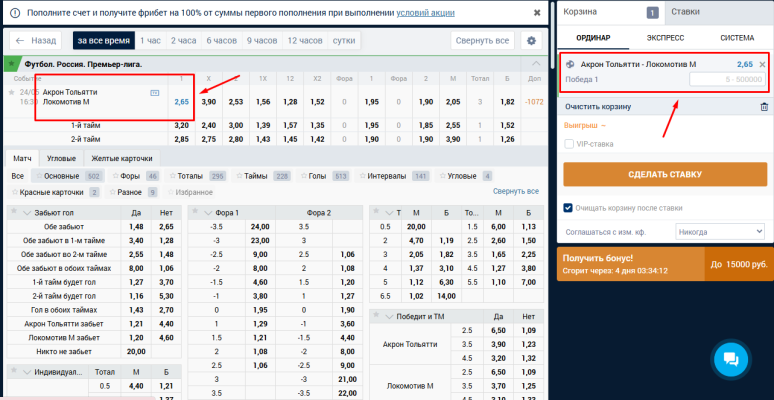Star the Индивидуальный тотал block
Image resolution: width=774 pixels, height=400 pixels.
tap(14, 370)
